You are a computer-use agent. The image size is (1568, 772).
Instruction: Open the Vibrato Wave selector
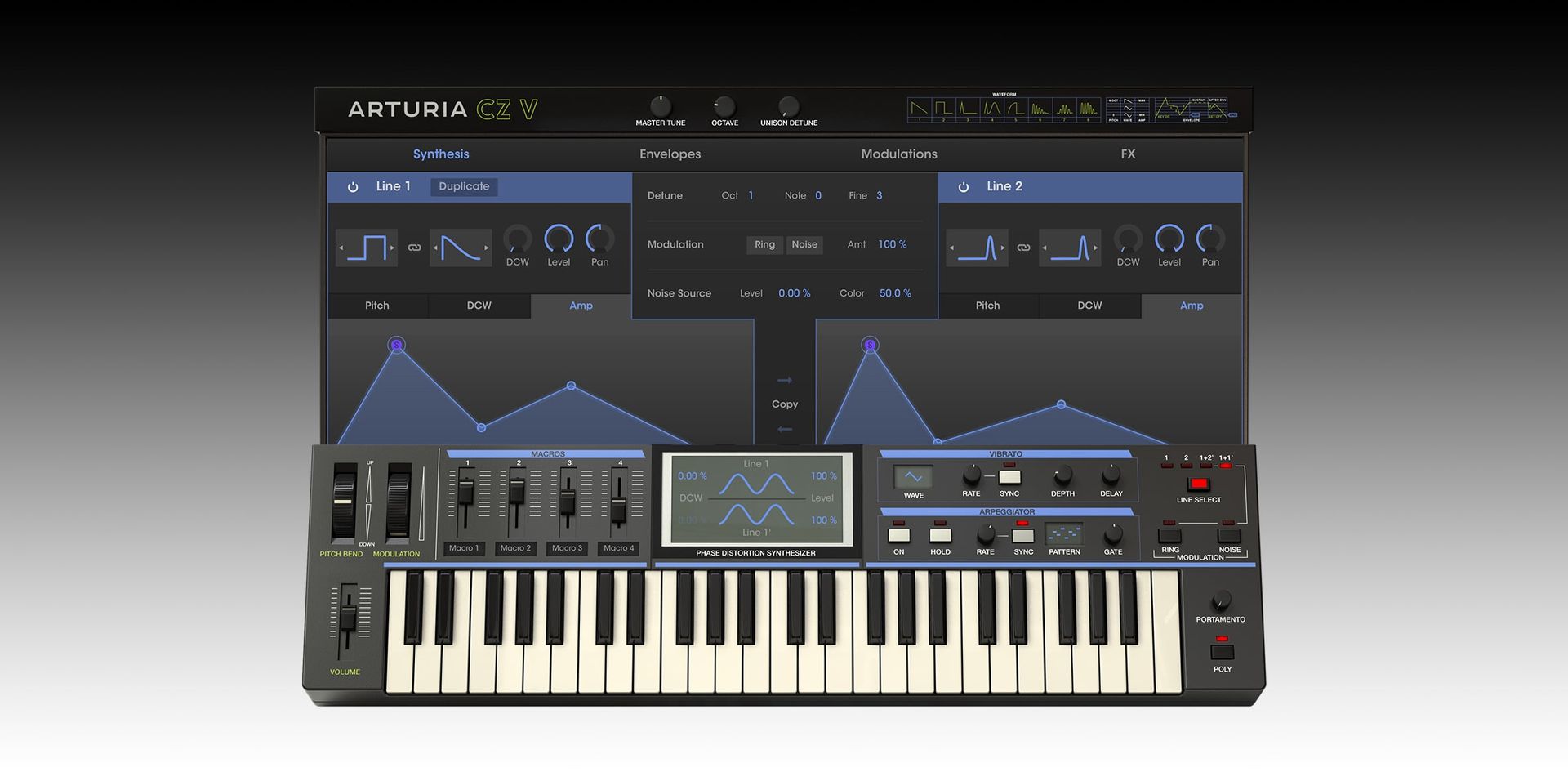913,477
